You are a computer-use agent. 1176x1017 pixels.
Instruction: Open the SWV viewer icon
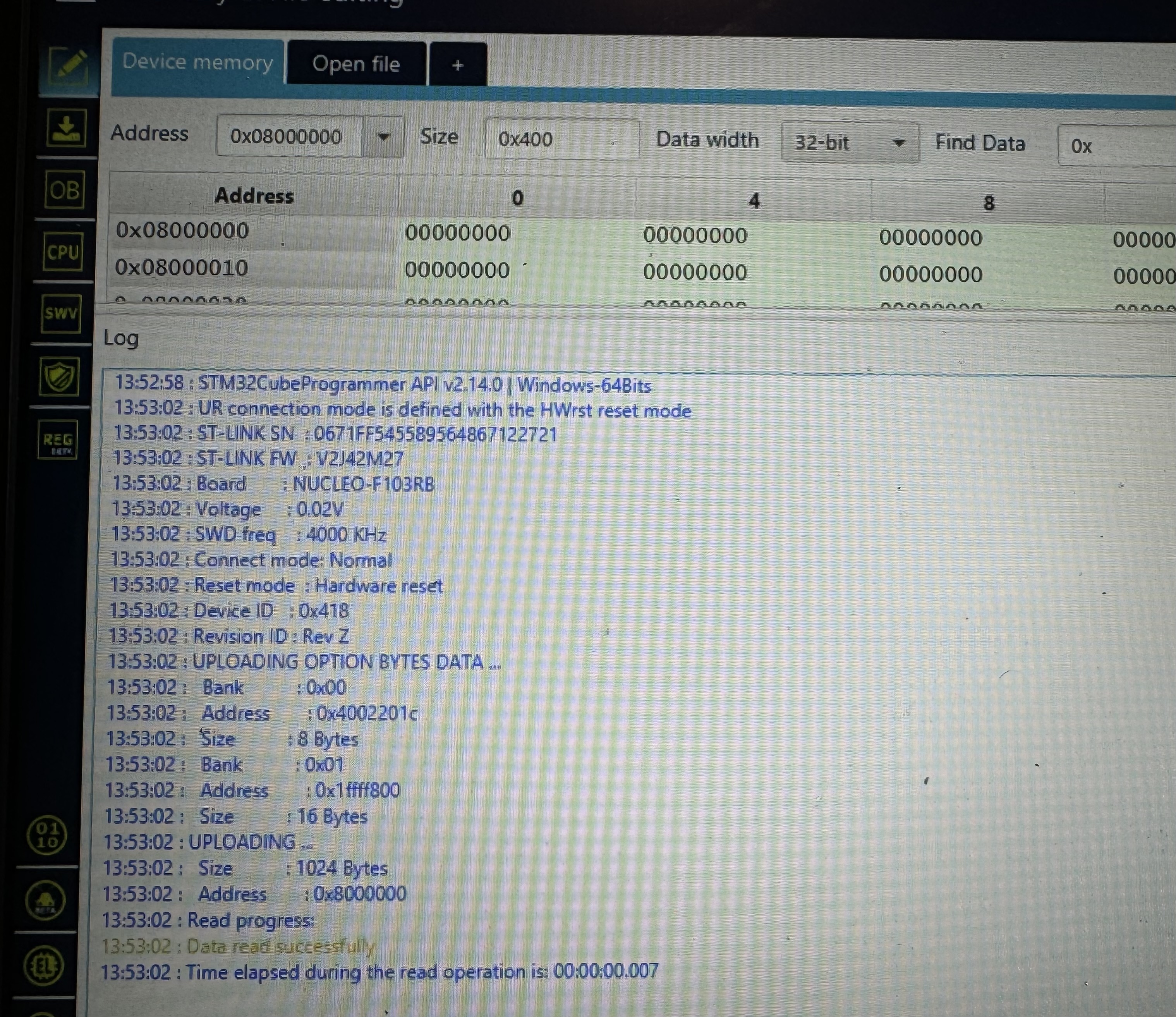tap(61, 313)
